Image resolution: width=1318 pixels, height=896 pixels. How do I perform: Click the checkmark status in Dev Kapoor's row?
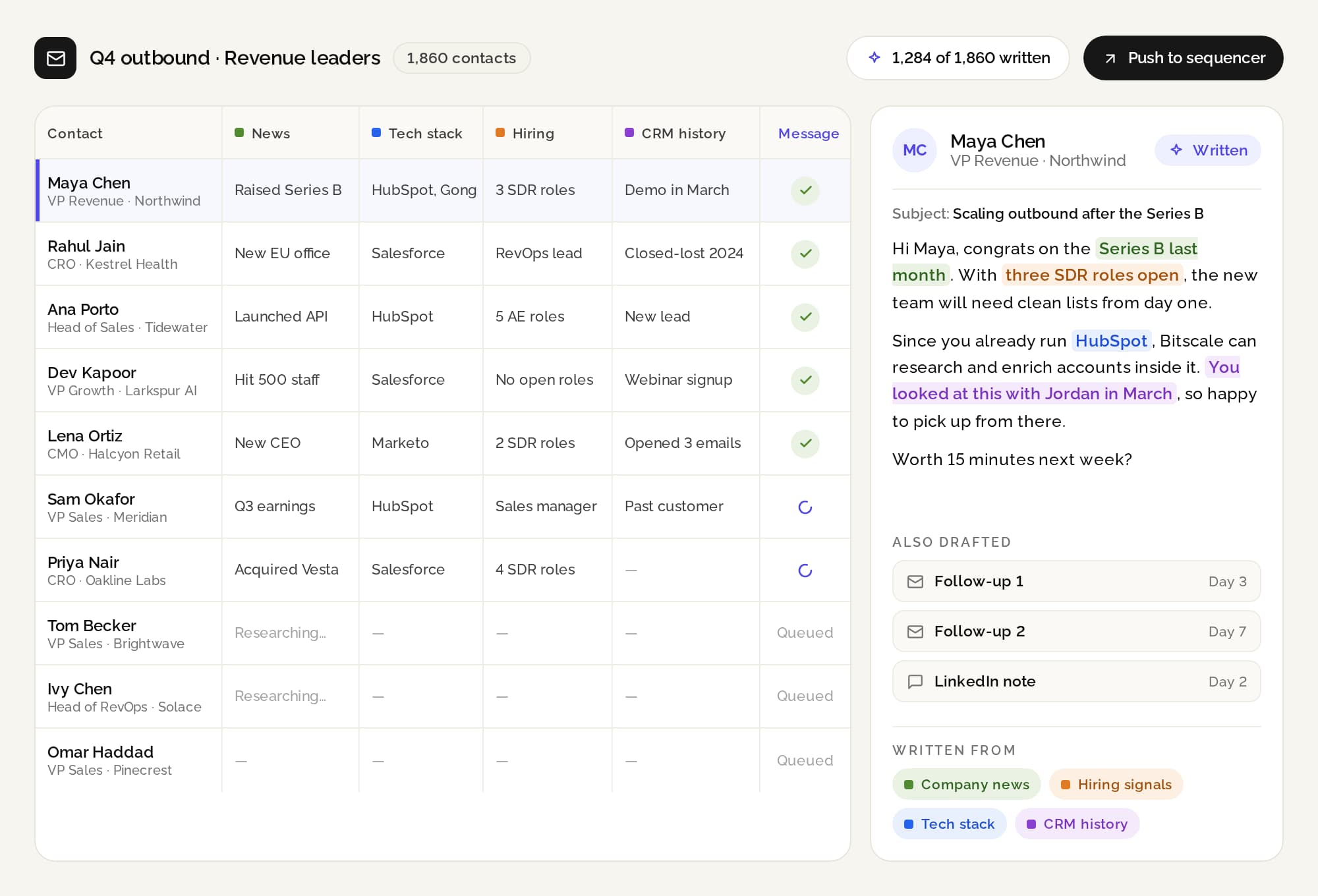(805, 380)
